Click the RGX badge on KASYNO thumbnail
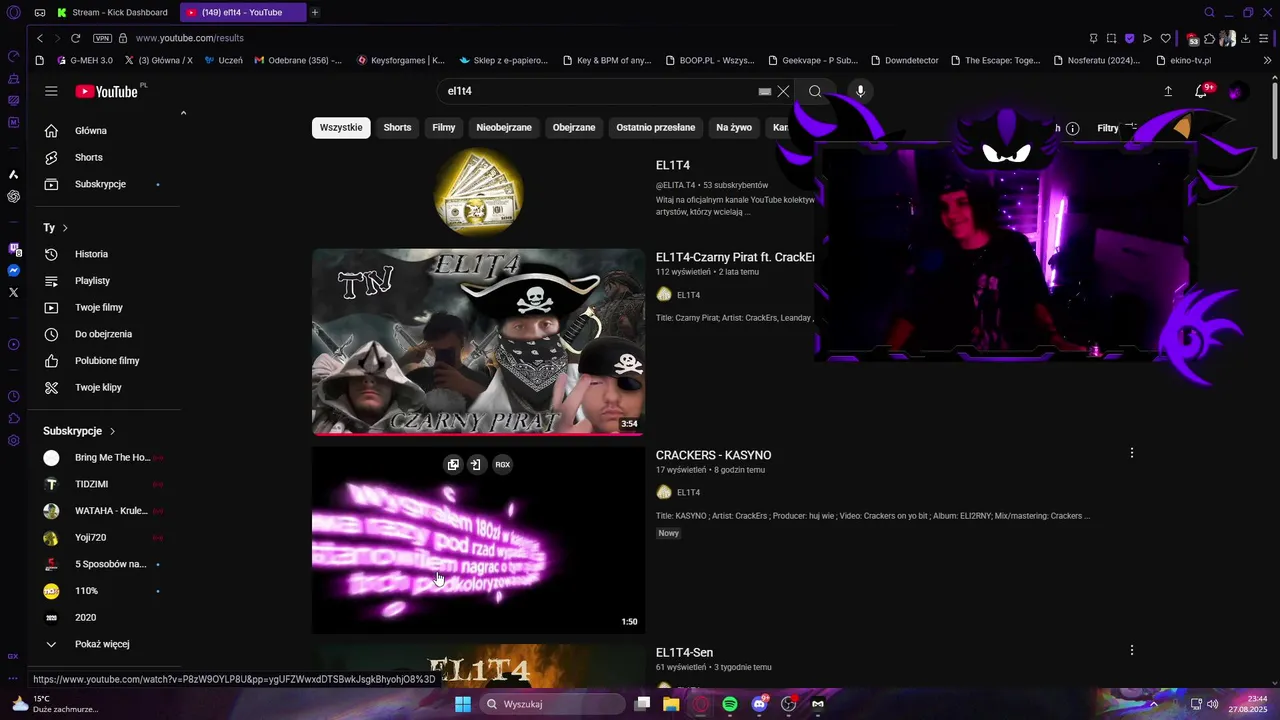The image size is (1280, 720). 502,464
